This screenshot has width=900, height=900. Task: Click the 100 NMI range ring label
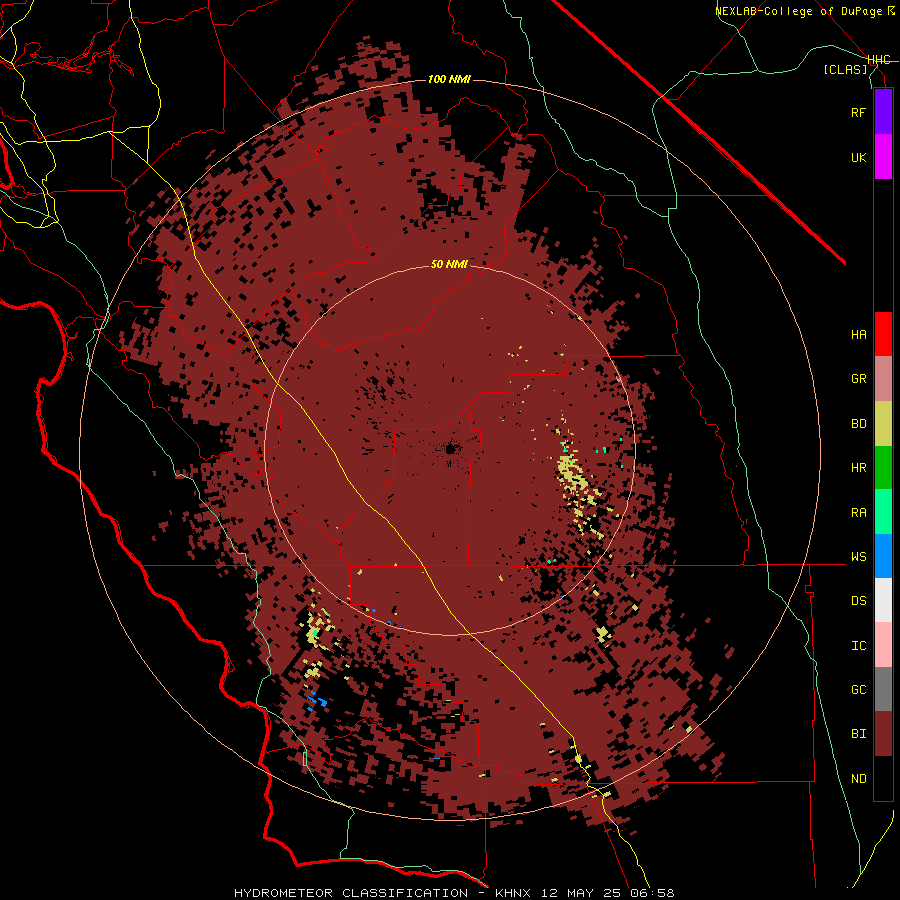[x=449, y=79]
